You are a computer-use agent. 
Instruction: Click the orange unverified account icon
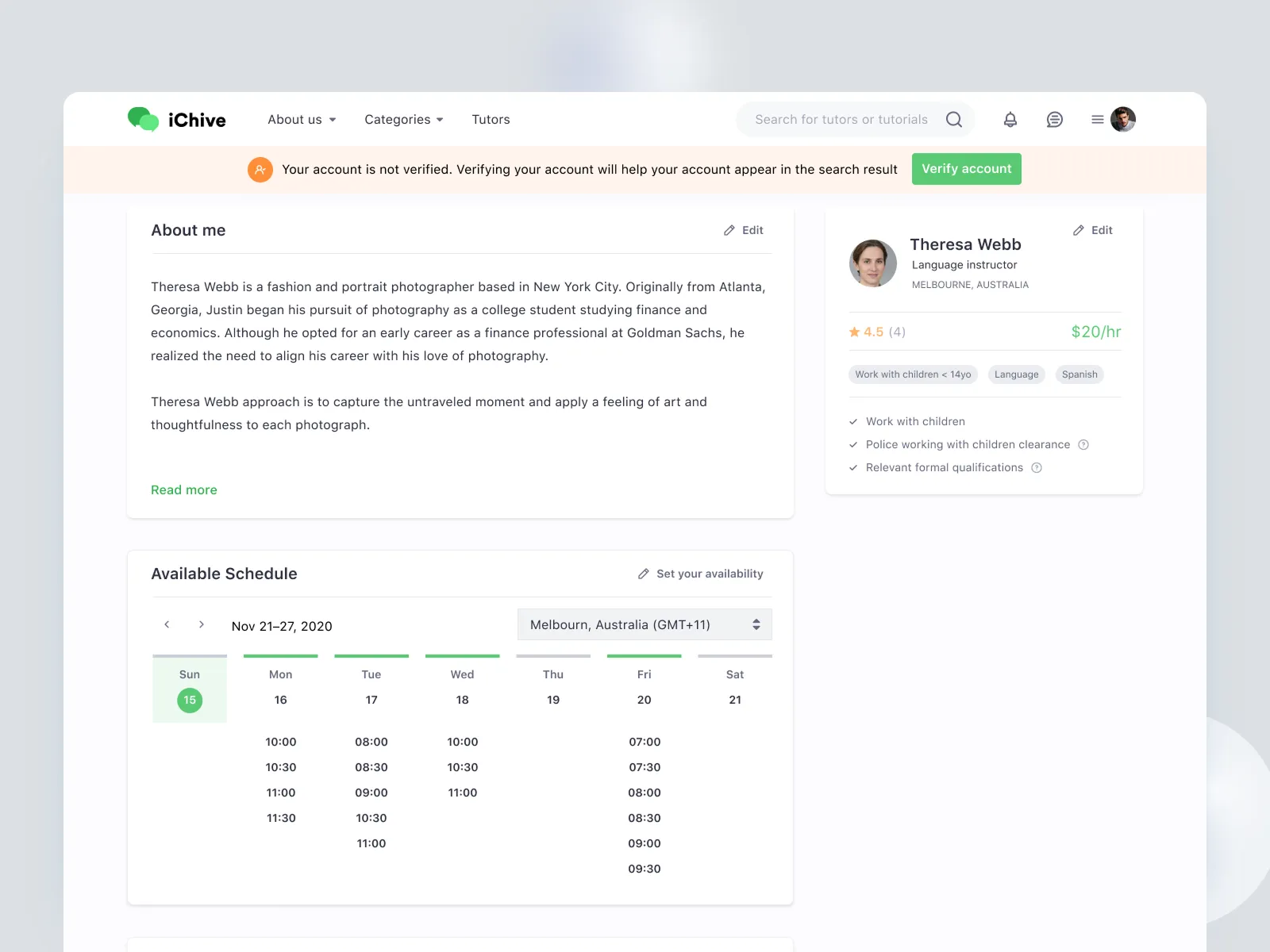[260, 169]
